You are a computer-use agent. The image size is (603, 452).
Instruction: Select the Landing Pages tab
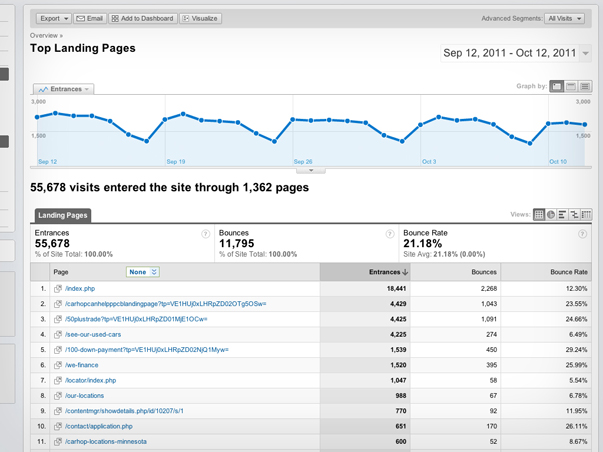point(63,215)
